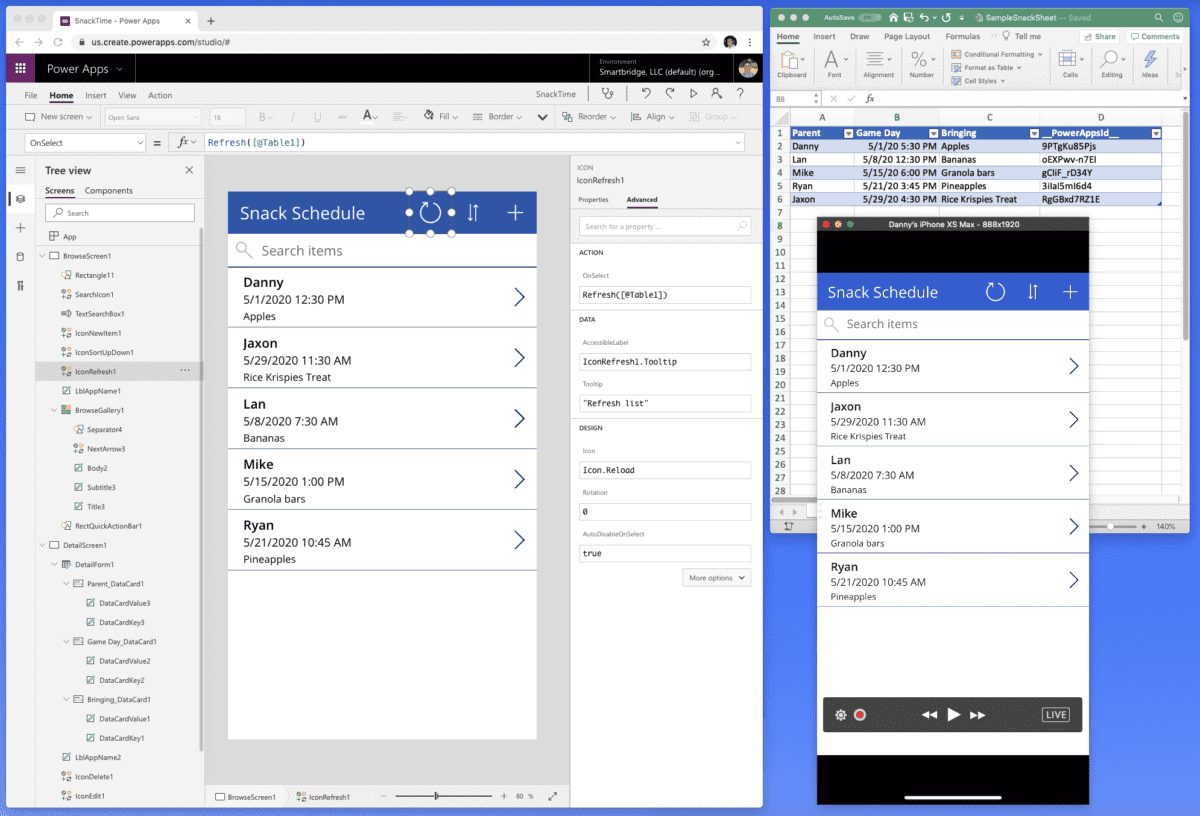Open the OnSelect property dropdown
This screenshot has width=1200, height=816.
coord(140,143)
